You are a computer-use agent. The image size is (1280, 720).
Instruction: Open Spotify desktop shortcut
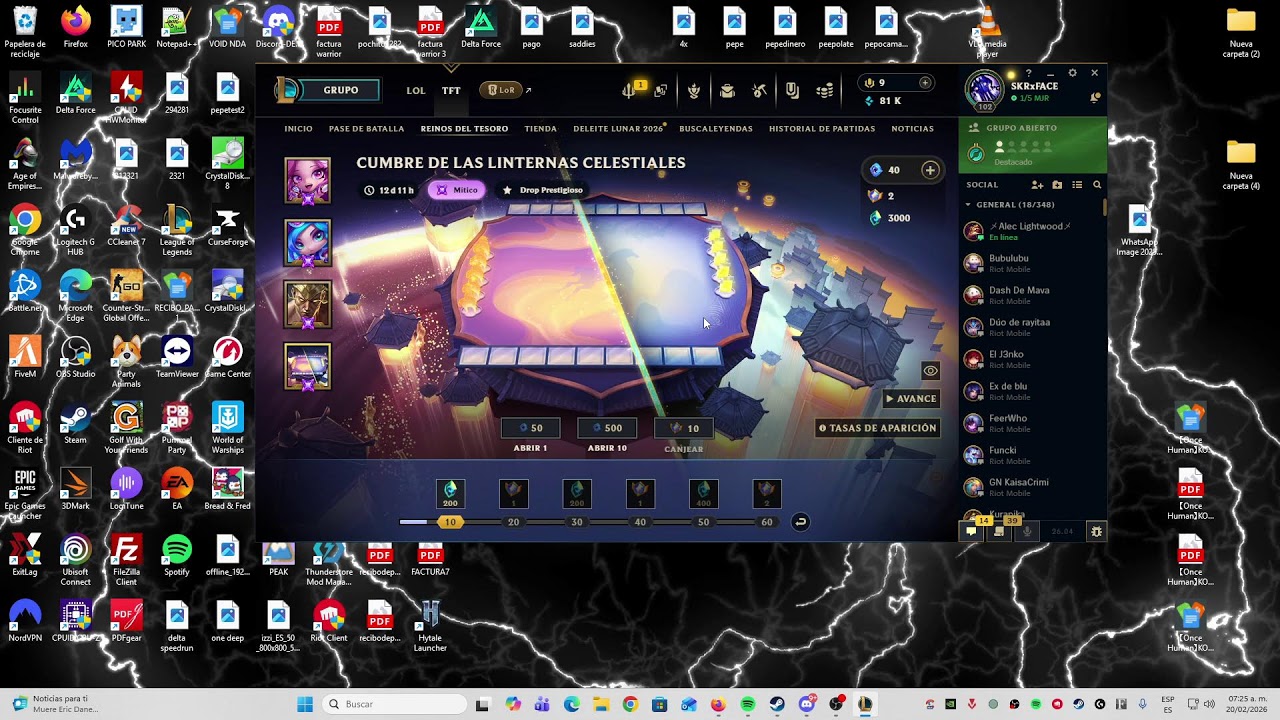177,555
